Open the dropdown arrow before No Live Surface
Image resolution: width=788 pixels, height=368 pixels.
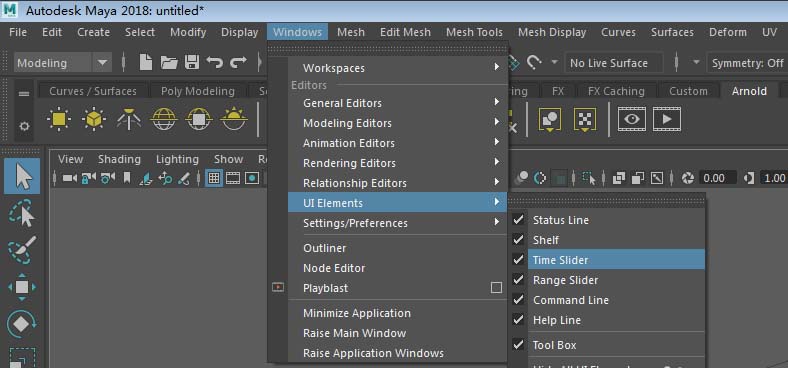[554, 62]
